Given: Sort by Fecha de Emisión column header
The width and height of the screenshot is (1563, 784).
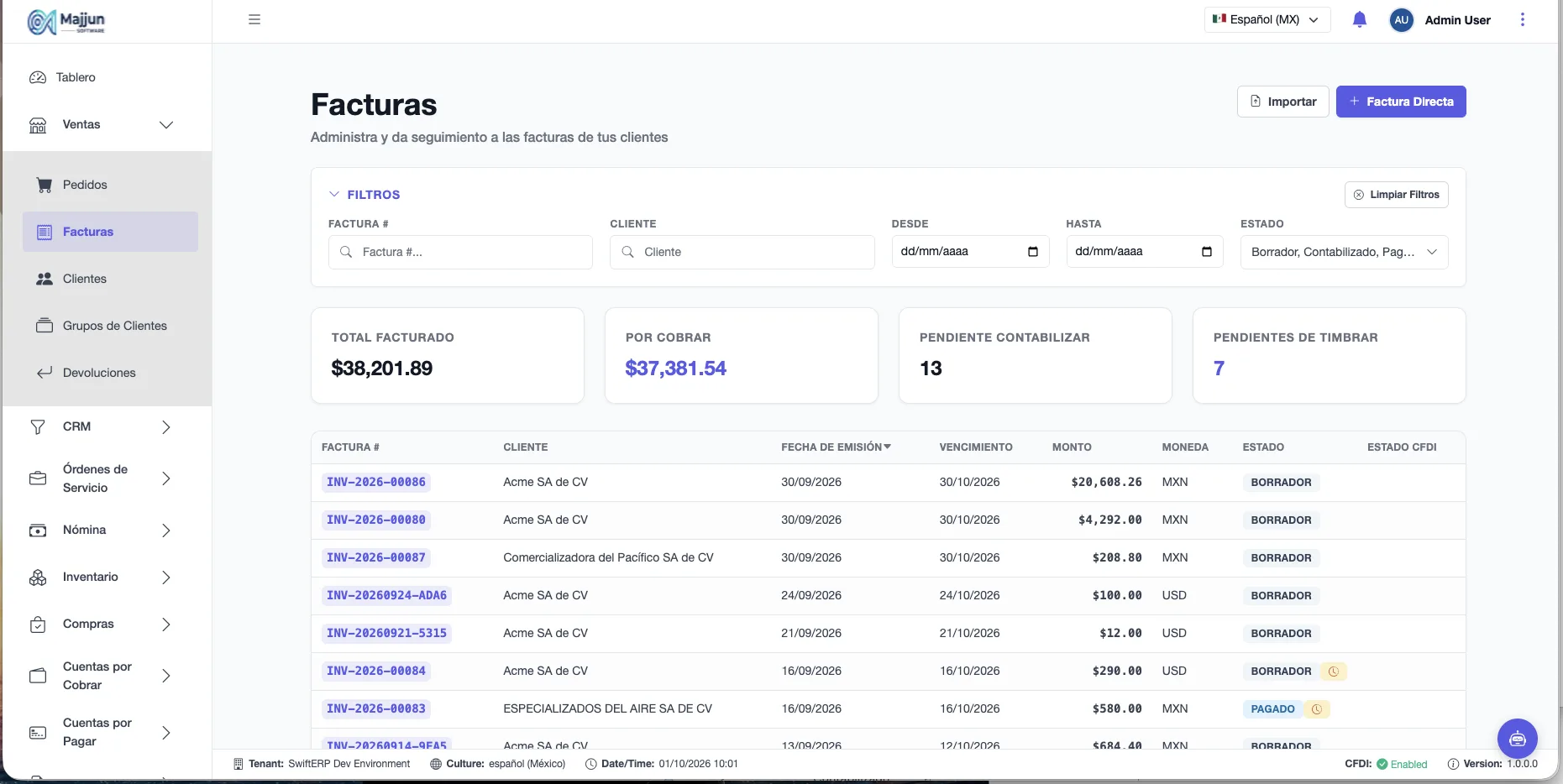Looking at the screenshot, I should [x=836, y=447].
